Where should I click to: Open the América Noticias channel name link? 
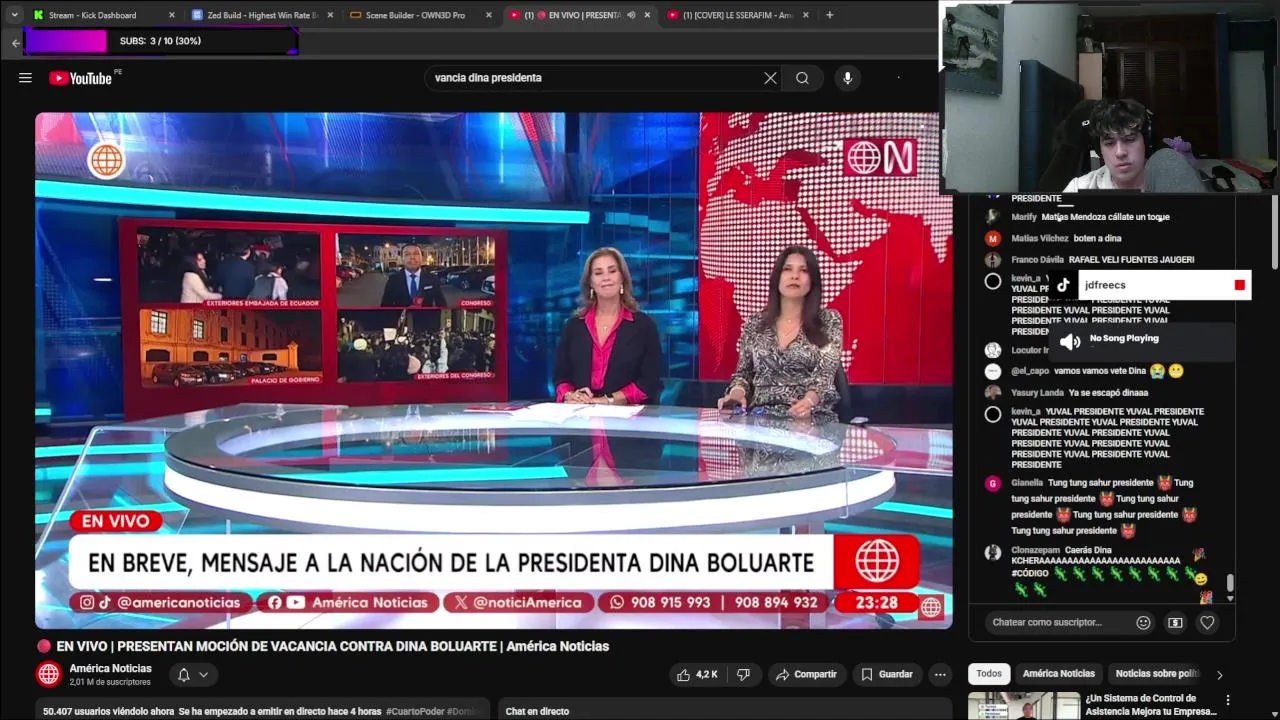pos(110,668)
